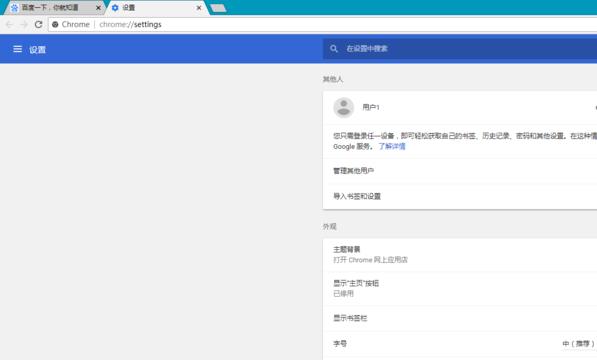This screenshot has height=360, width=597.
Task: Click the reload page button
Action: (38, 24)
